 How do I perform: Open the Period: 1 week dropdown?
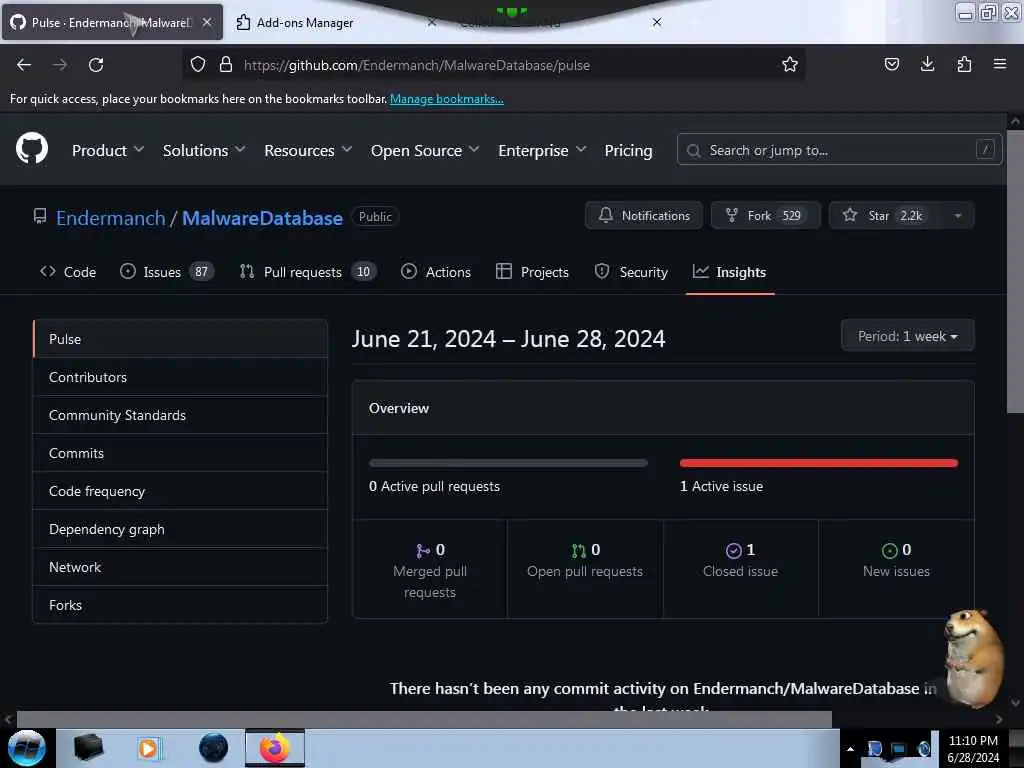[x=907, y=336]
